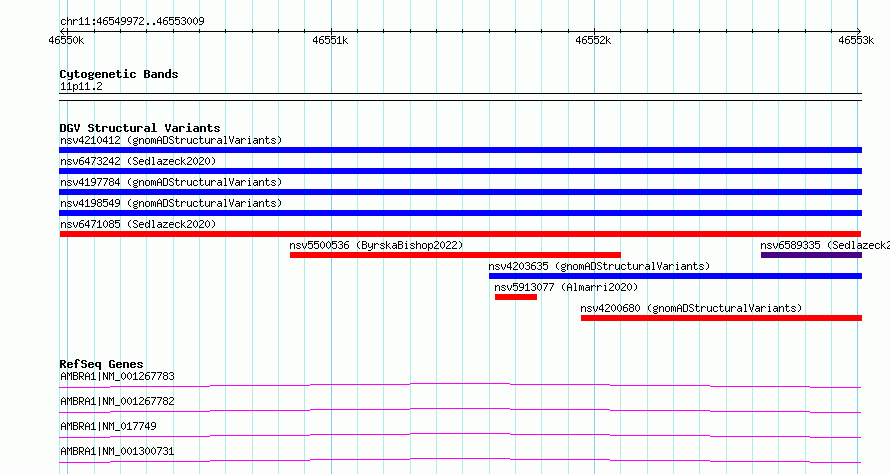Select the AMBRA1|NM_001300731 transcript label
890x474 pixels.
[117, 451]
